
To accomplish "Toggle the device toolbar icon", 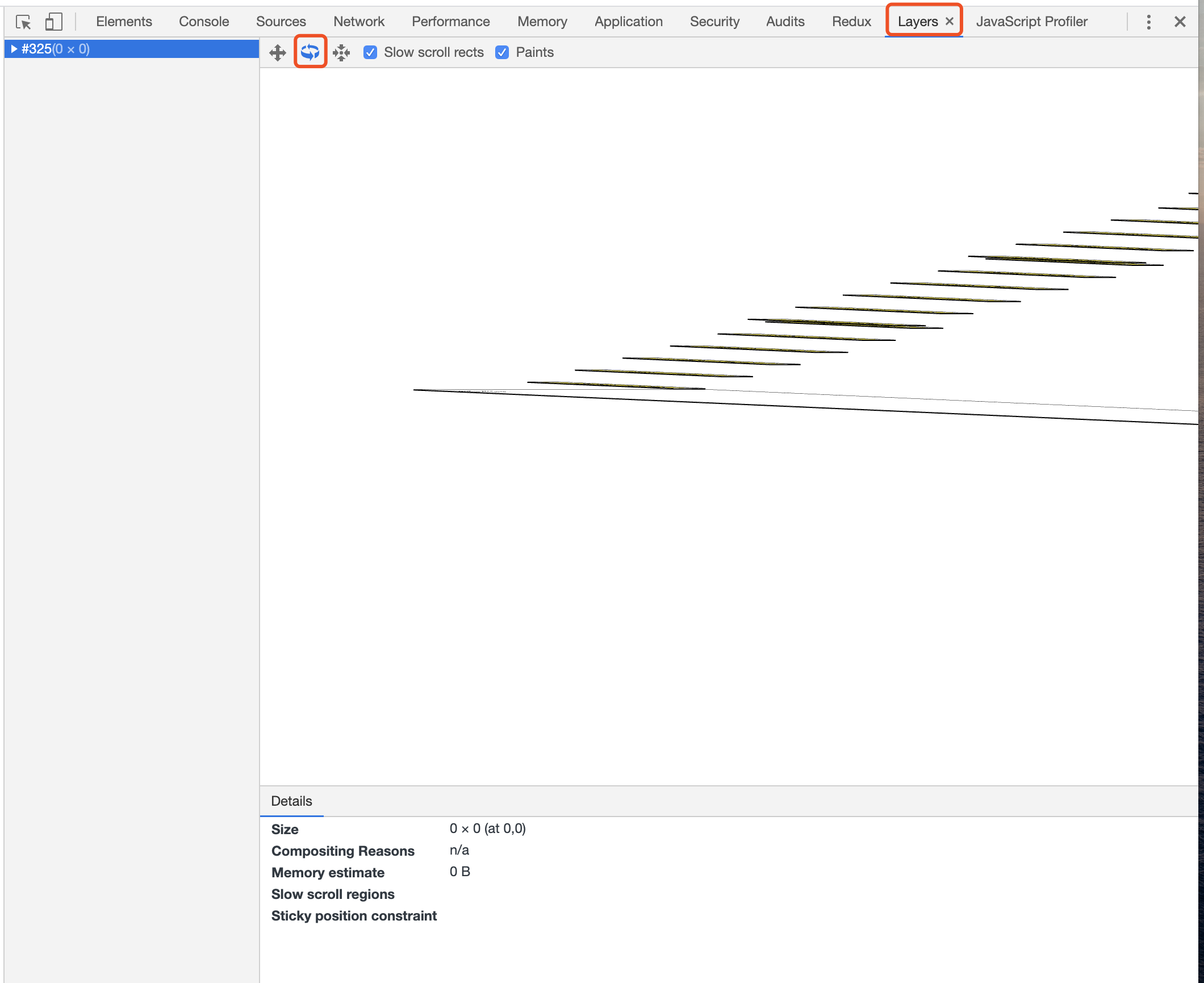I will point(53,22).
